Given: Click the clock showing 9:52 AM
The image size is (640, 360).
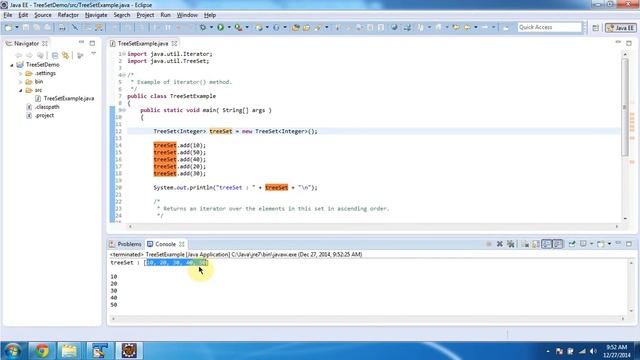Looking at the screenshot, I should click(616, 347).
